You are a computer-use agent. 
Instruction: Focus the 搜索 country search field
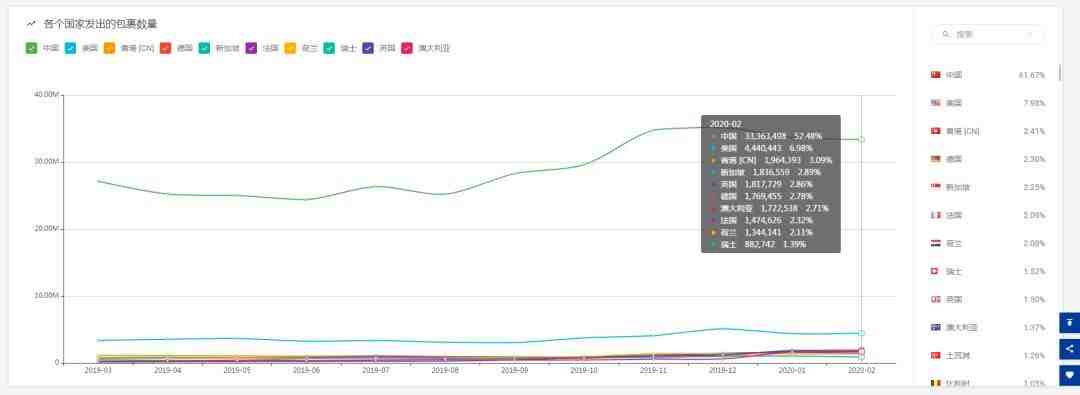pos(988,34)
